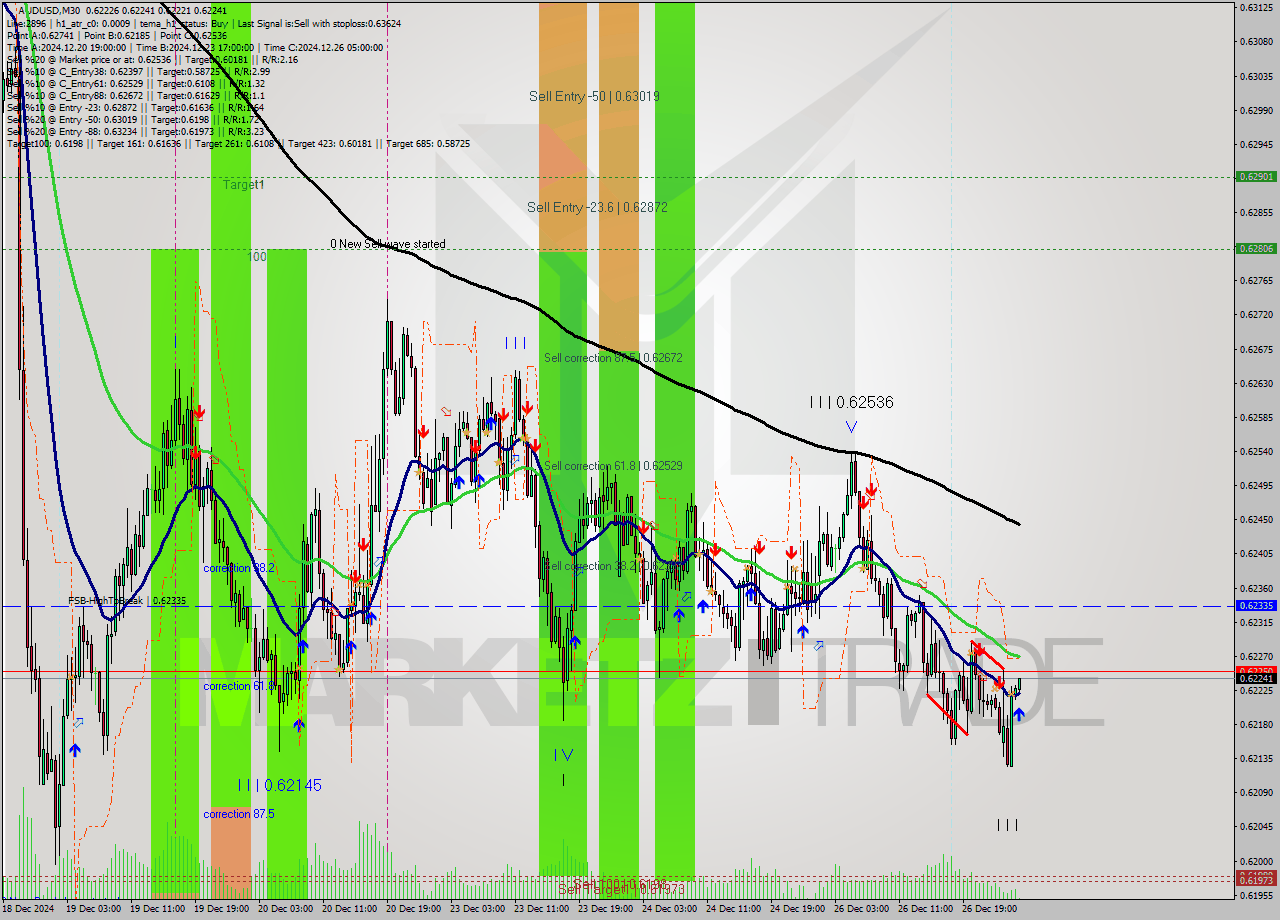The height and width of the screenshot is (920, 1280).
Task: Click the 'Target1' label on green band
Action: (x=243, y=185)
